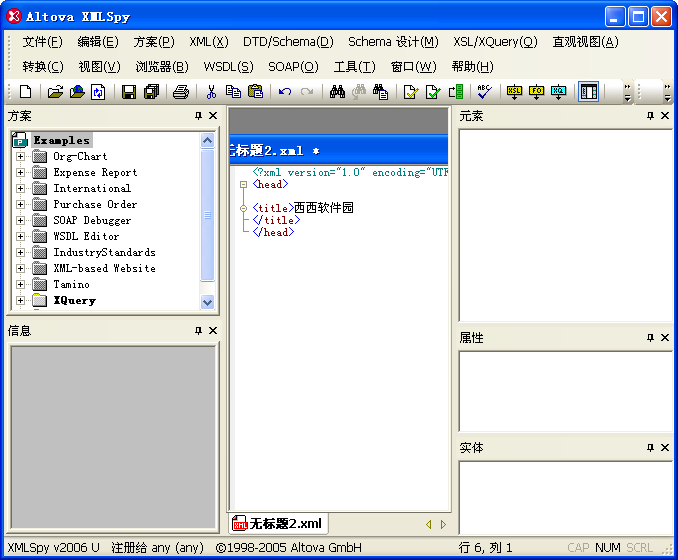Open Find with the binoculars icon

click(x=337, y=92)
